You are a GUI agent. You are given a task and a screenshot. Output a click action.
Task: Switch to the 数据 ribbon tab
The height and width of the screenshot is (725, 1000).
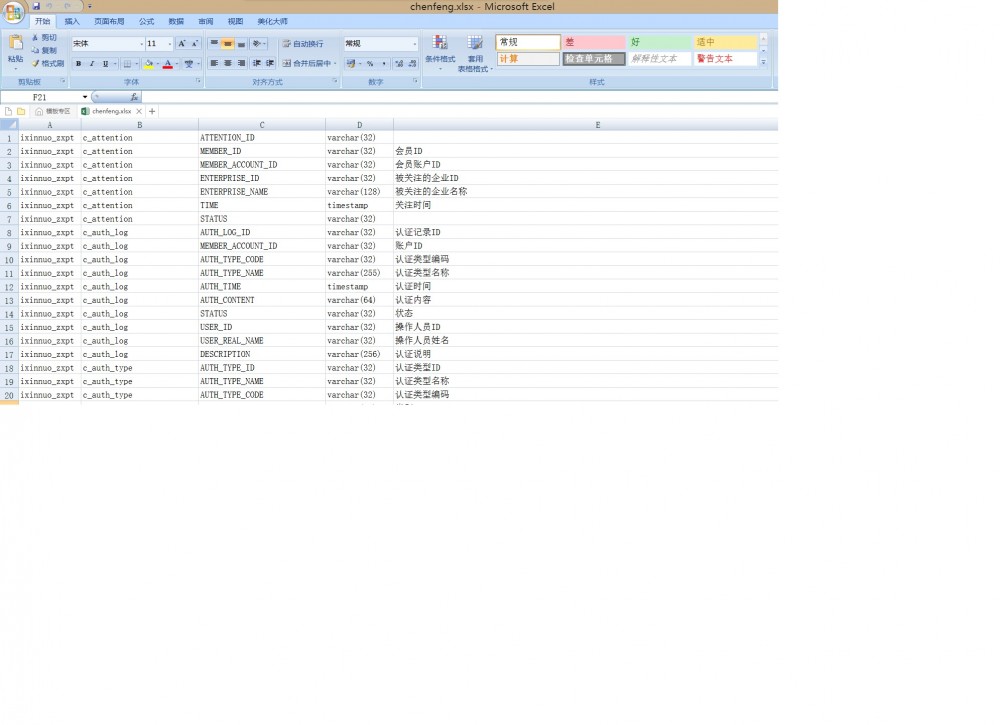pos(176,21)
